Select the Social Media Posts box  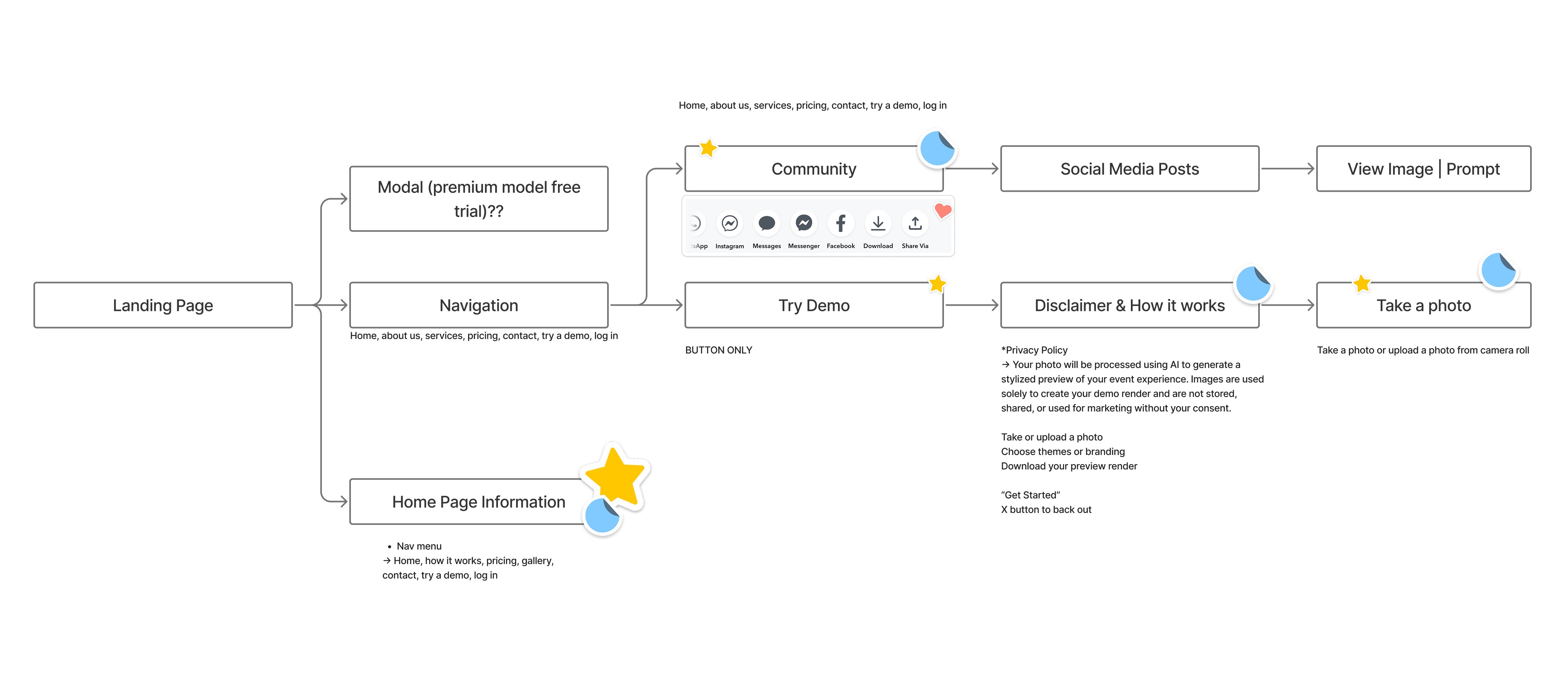coord(1129,169)
